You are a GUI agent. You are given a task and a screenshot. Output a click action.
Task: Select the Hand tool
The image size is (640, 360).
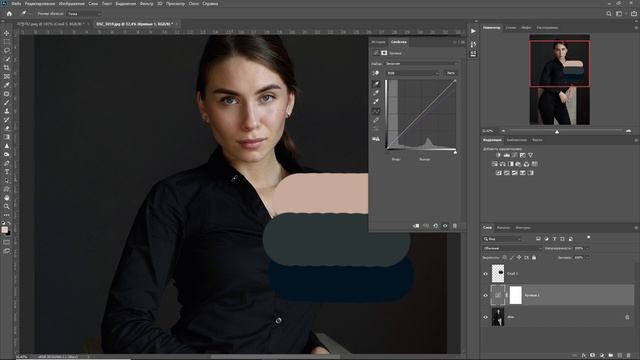7,198
